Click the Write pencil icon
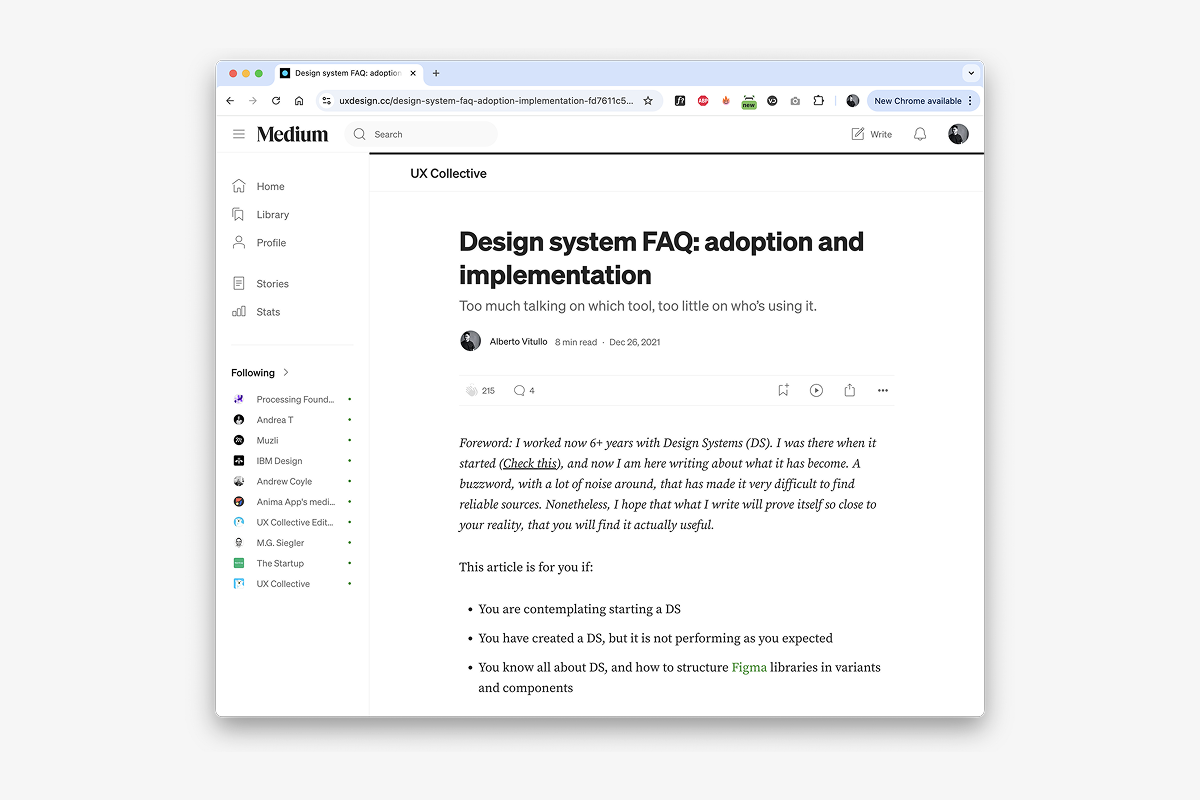1200x800 pixels. 858,134
